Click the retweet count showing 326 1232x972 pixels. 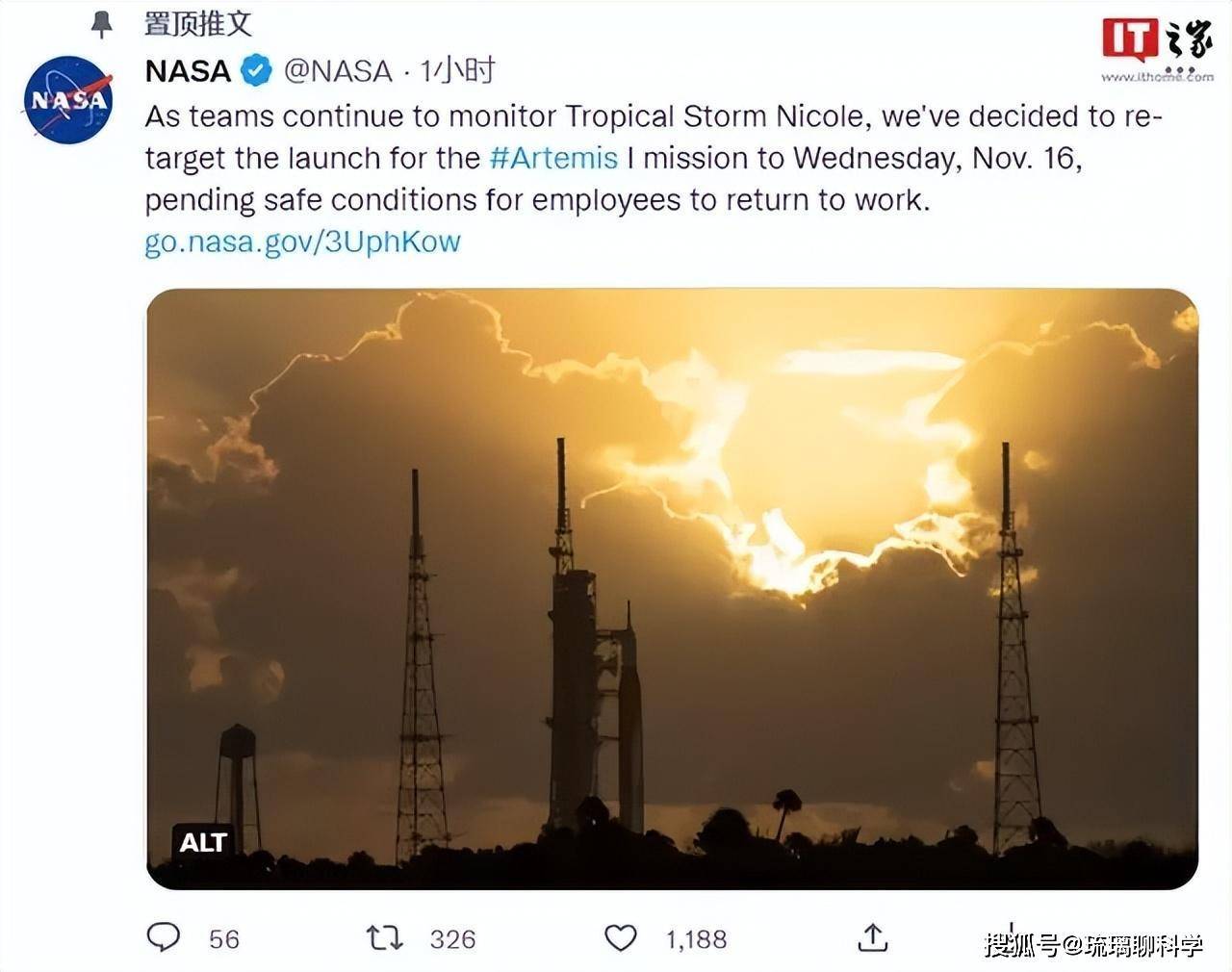click(452, 938)
